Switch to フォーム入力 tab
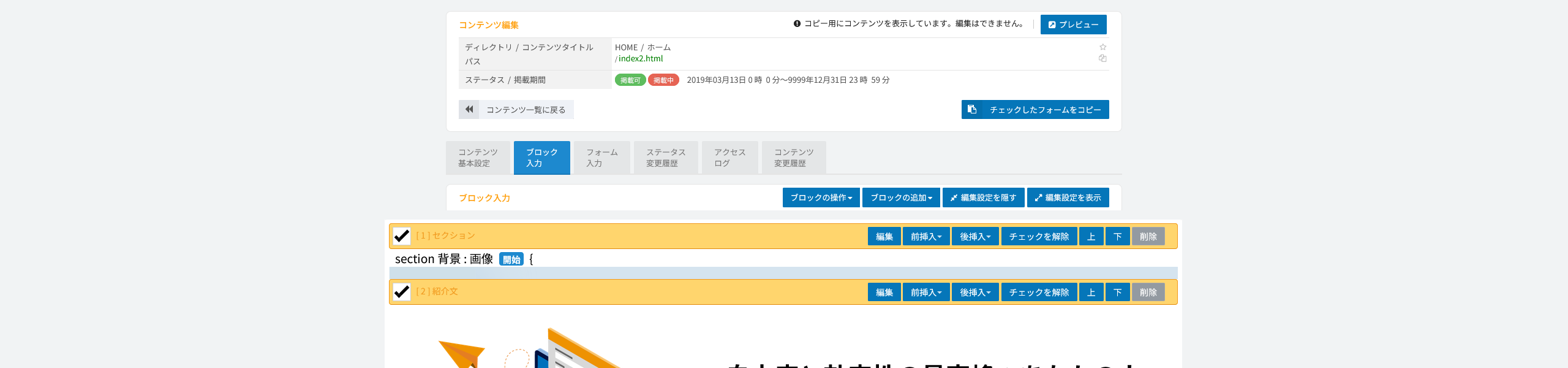1568x368 pixels. point(601,158)
